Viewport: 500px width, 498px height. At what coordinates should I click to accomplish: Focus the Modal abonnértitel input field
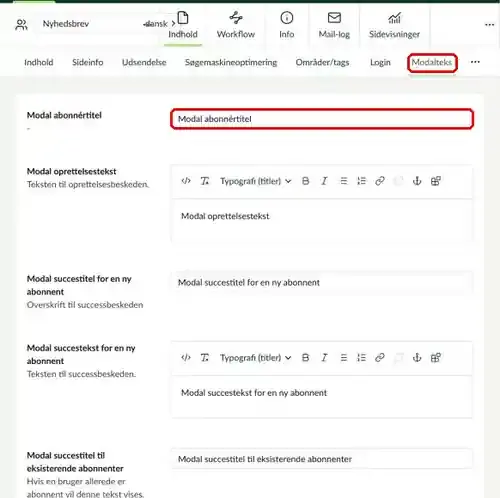[322, 119]
